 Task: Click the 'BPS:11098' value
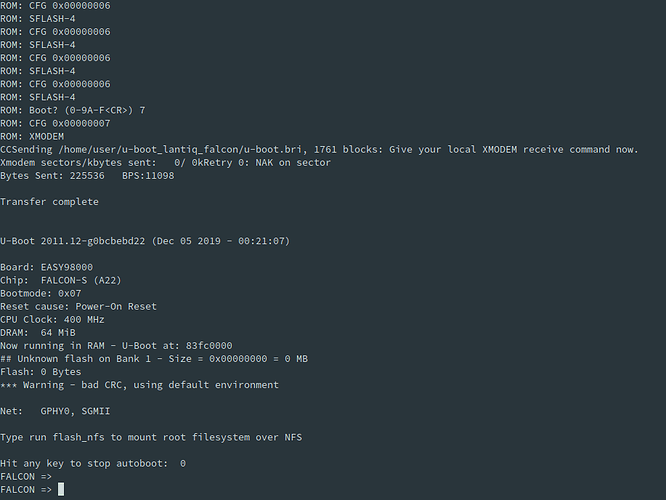148,176
